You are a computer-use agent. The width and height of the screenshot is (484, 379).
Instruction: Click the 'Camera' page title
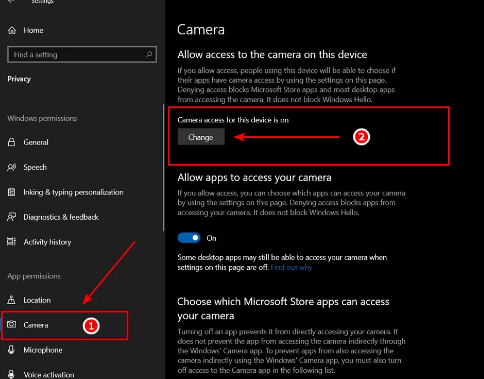tap(201, 30)
